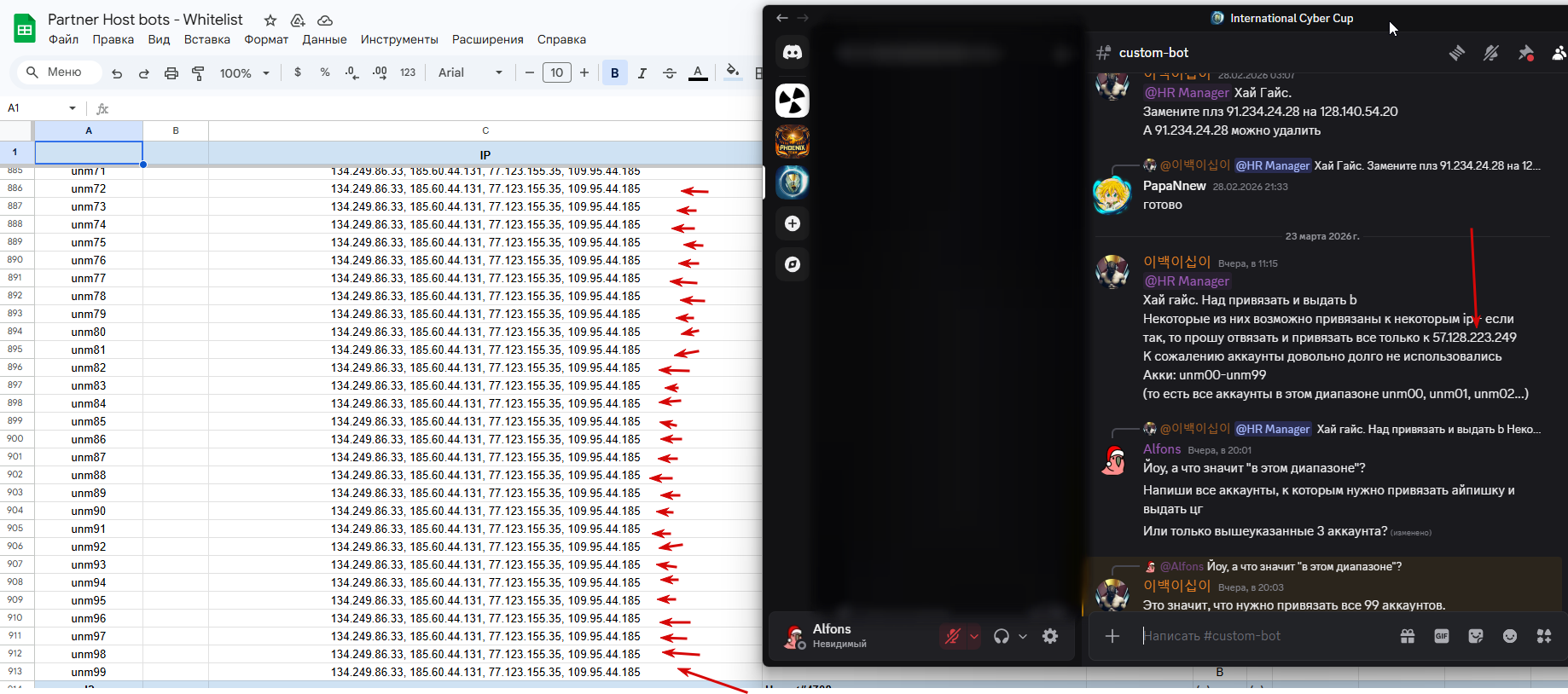Focus the message field for #custom-bot

pos(1263,636)
